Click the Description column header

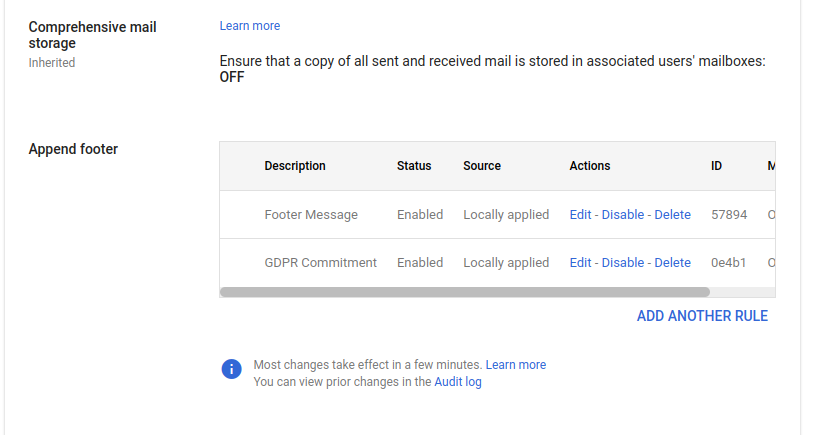(295, 166)
